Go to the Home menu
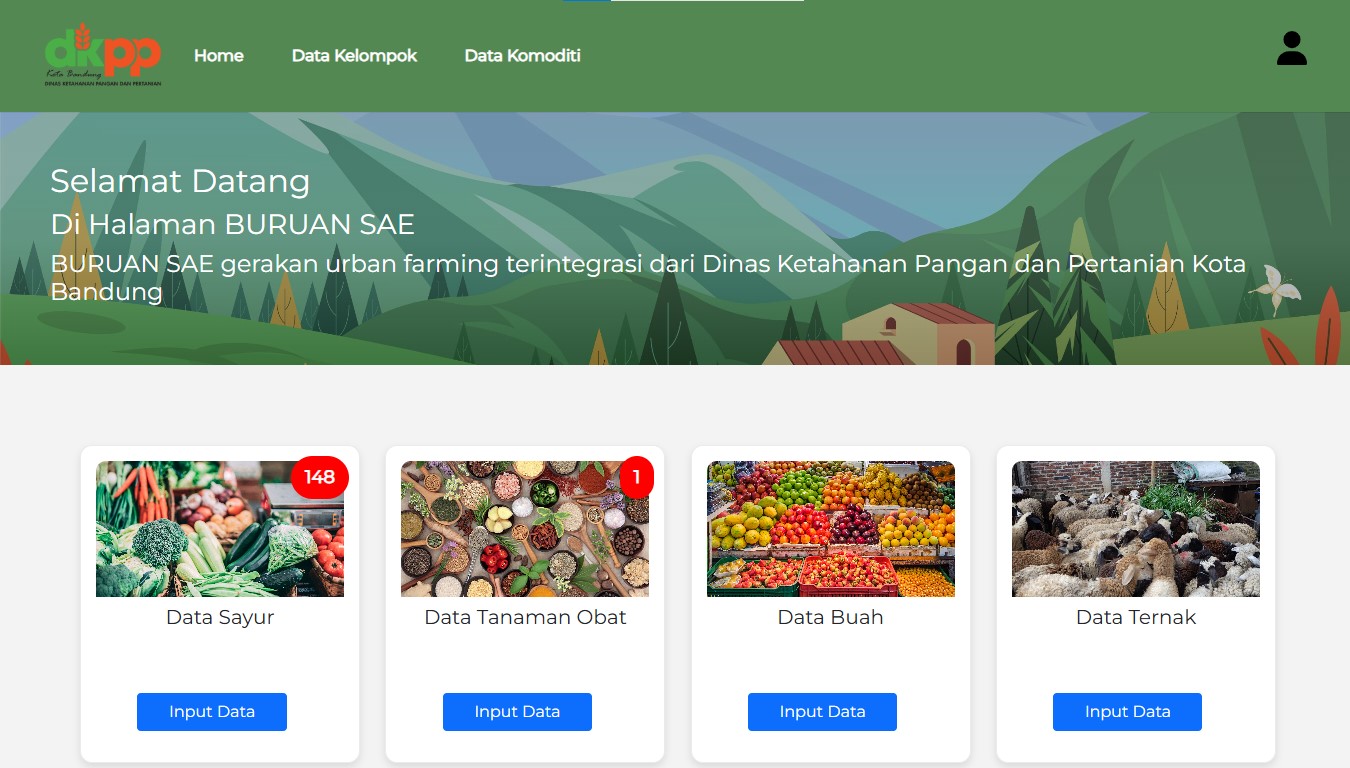 (219, 56)
